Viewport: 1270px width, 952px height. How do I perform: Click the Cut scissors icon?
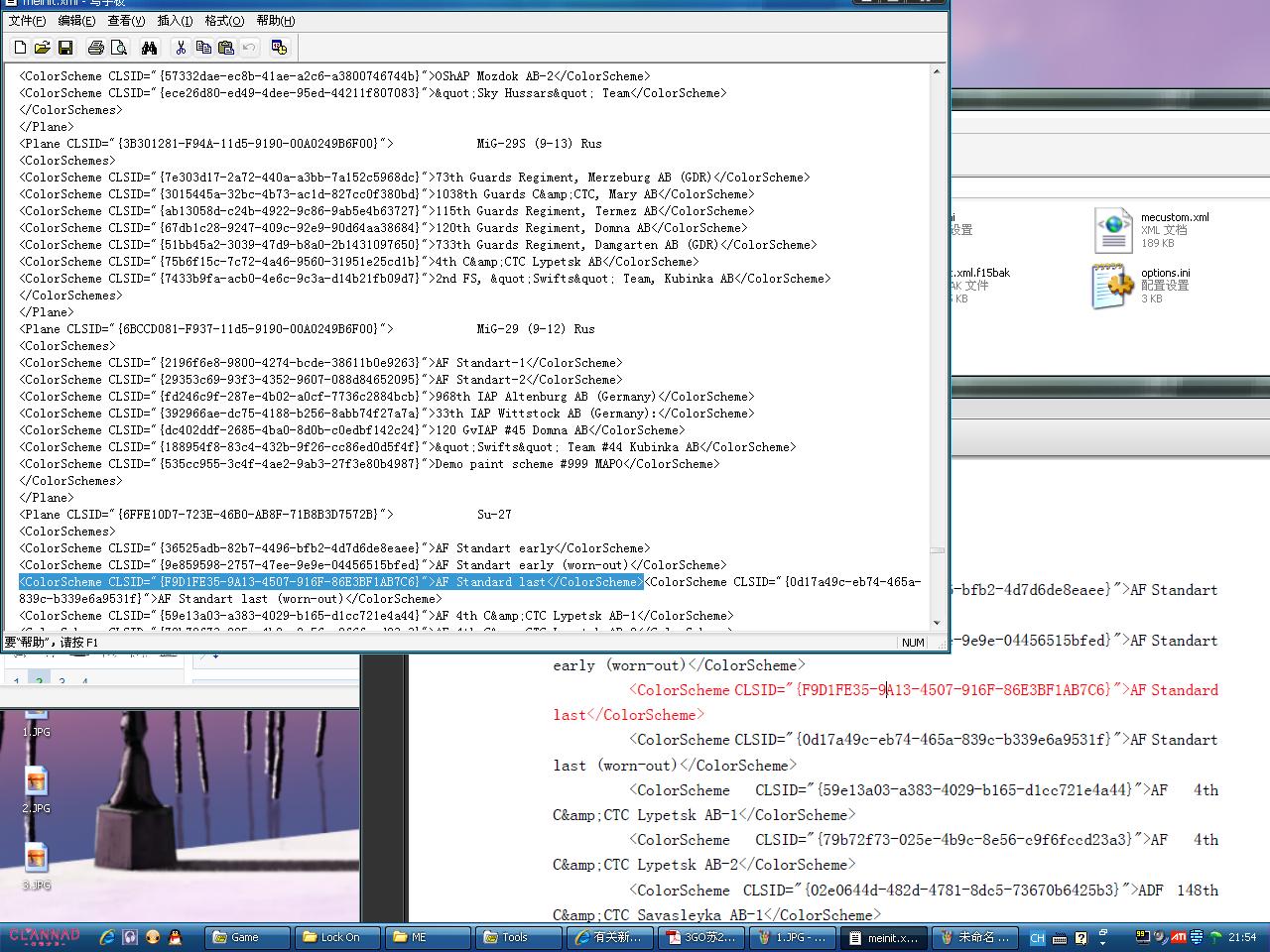click(x=181, y=47)
